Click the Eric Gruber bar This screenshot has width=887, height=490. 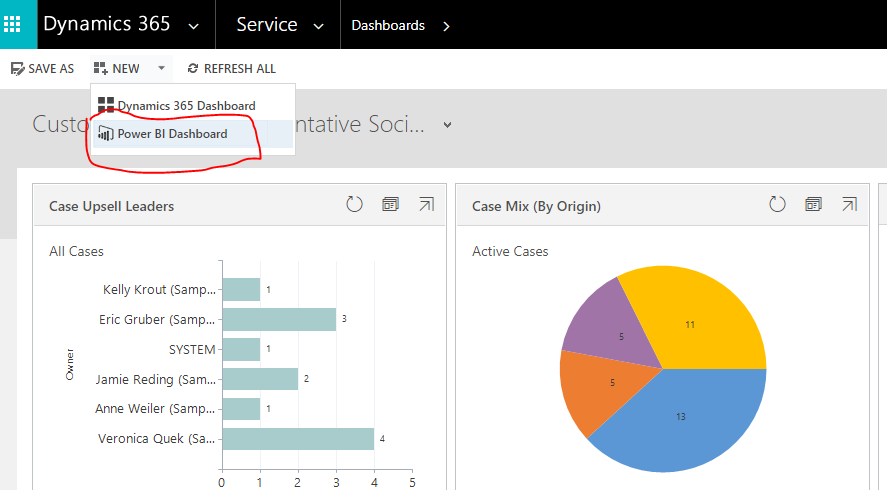coord(279,319)
